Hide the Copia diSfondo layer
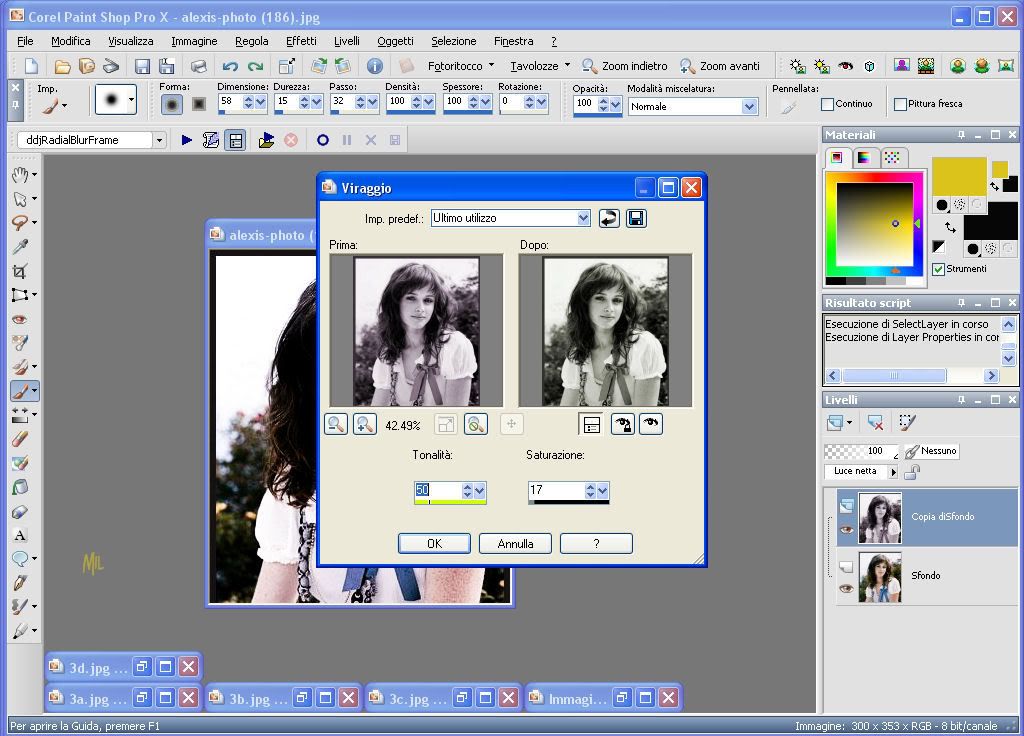The height and width of the screenshot is (736, 1024). click(x=846, y=529)
